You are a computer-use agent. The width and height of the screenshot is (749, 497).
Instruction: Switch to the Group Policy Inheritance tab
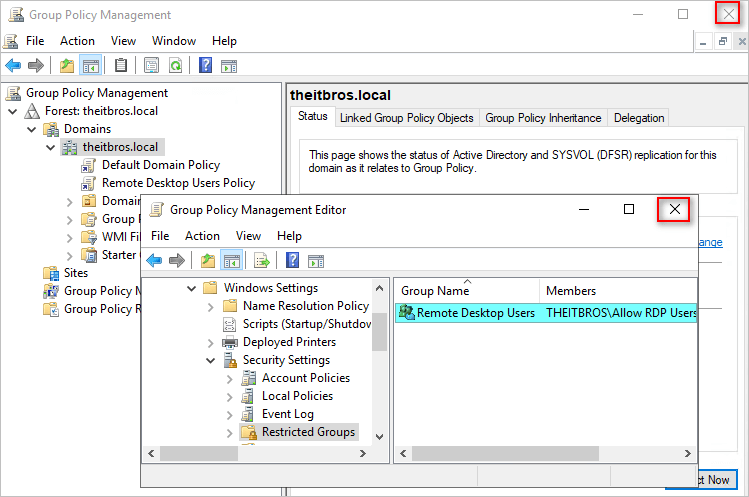point(543,118)
